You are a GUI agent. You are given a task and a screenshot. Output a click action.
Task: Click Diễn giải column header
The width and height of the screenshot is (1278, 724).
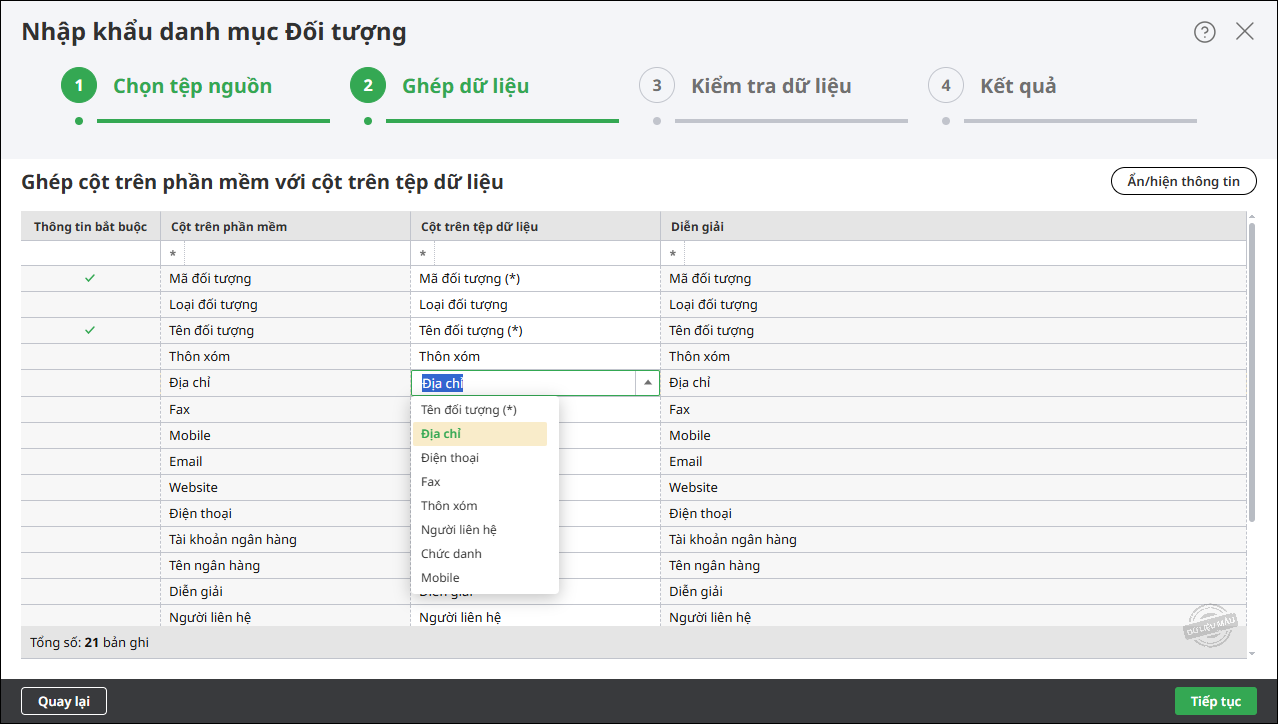click(954, 227)
